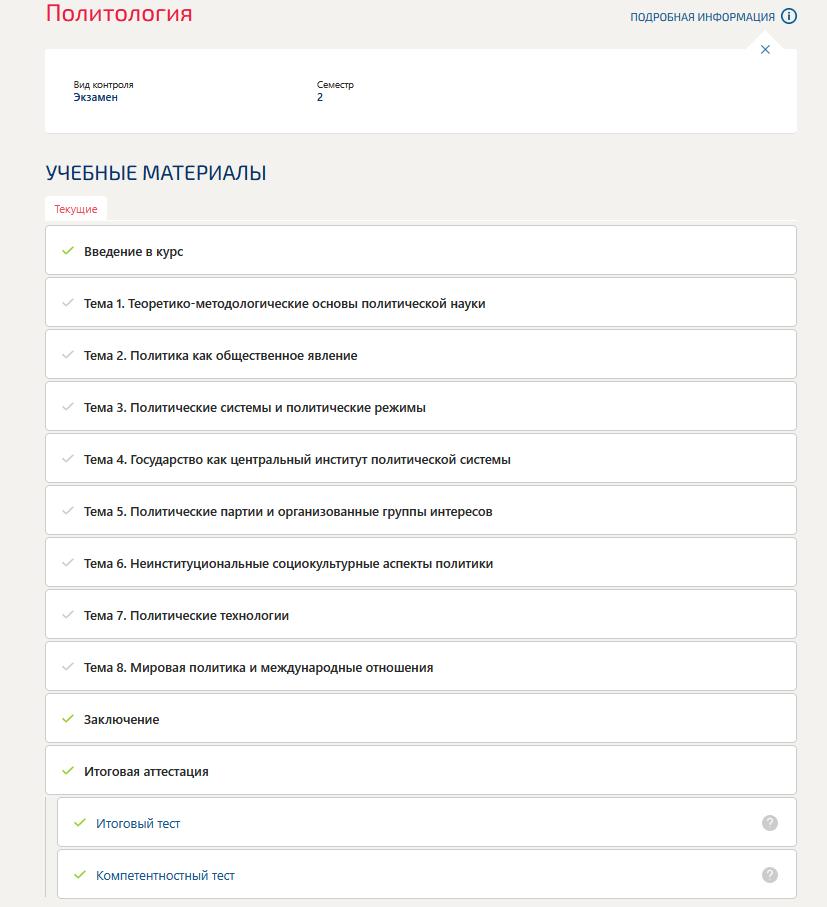Click the checkmark beside Заключение
The height and width of the screenshot is (907, 827).
coord(66,718)
